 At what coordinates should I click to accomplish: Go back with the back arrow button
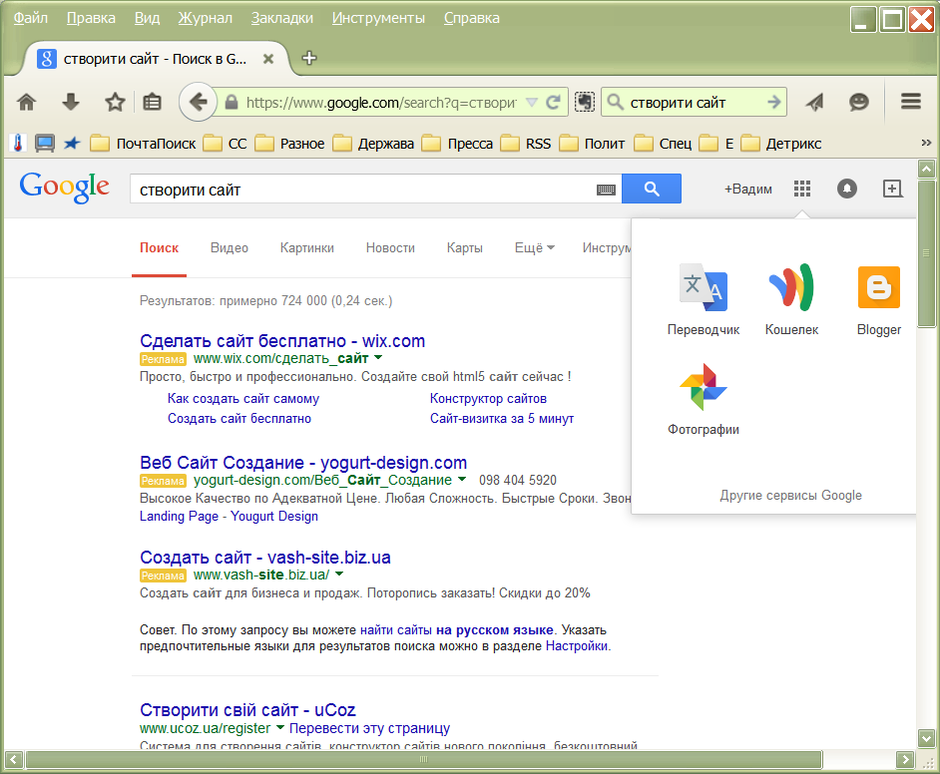[198, 103]
